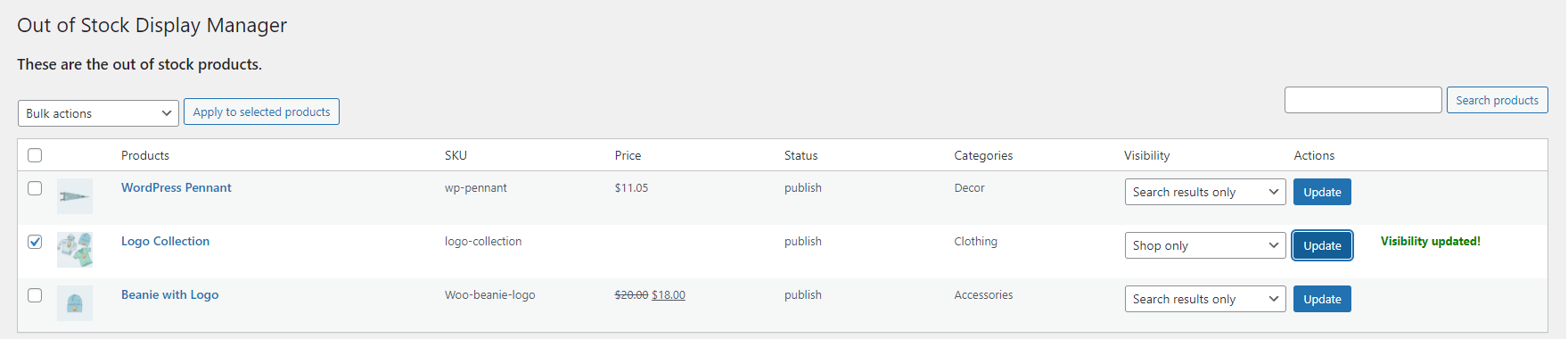Update visibility for WordPress Pennant
This screenshot has height=339, width=1568.
1322,192
